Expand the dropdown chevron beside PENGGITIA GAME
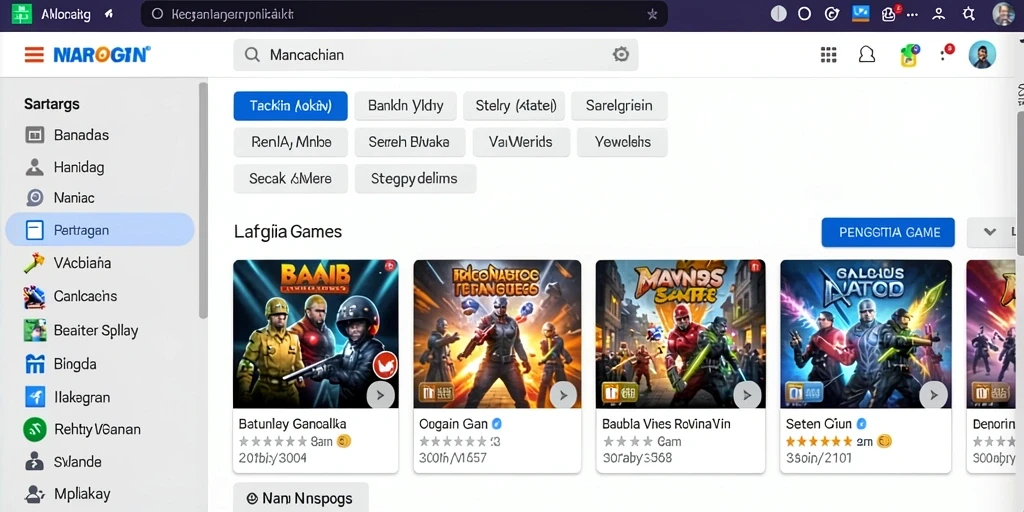1024x512 pixels. point(990,232)
